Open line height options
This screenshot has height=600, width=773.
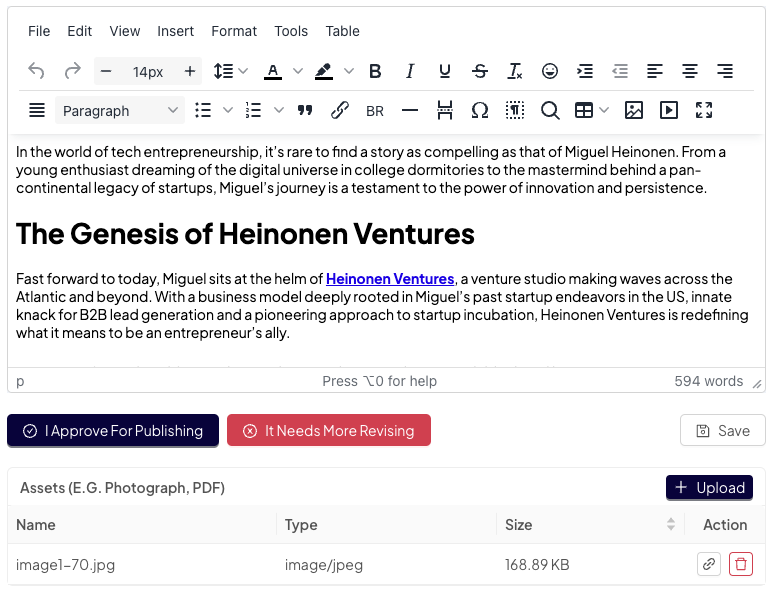(223, 71)
